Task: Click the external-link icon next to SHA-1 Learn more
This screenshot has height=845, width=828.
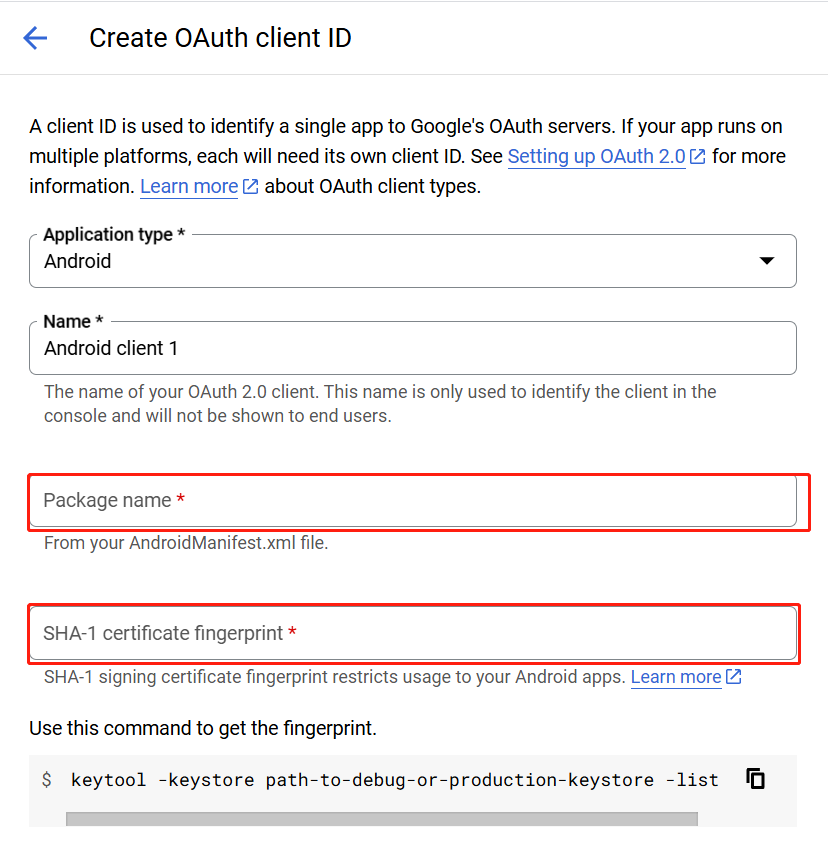Action: pyautogui.click(x=733, y=676)
